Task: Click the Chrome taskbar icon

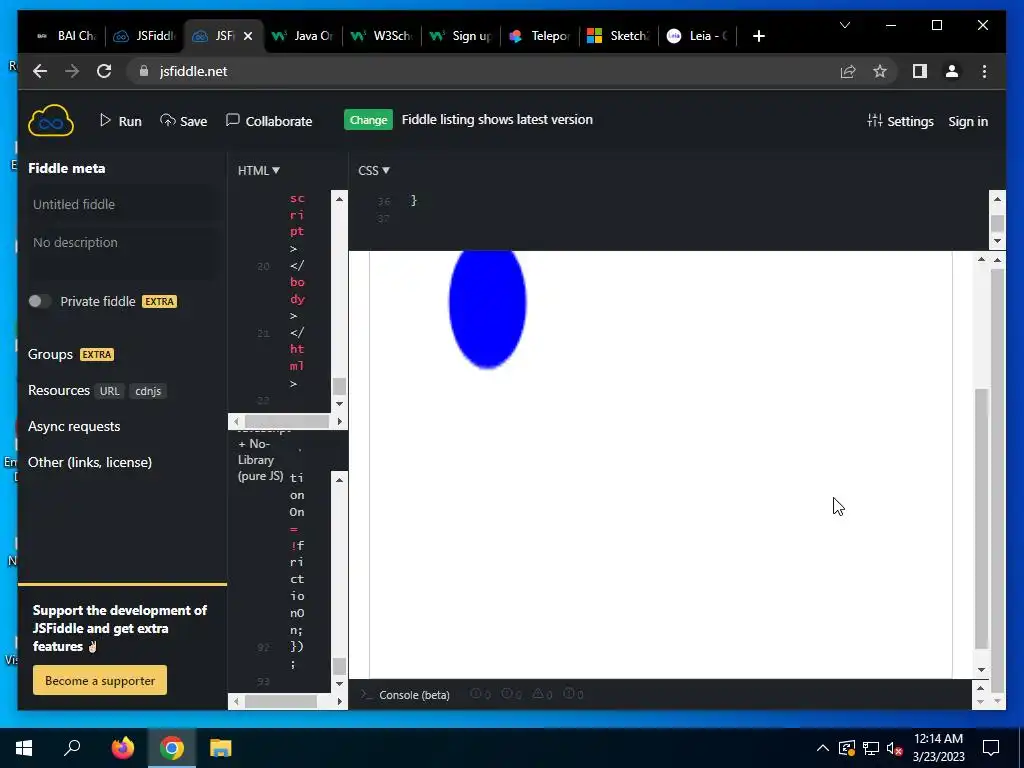Action: [x=171, y=748]
